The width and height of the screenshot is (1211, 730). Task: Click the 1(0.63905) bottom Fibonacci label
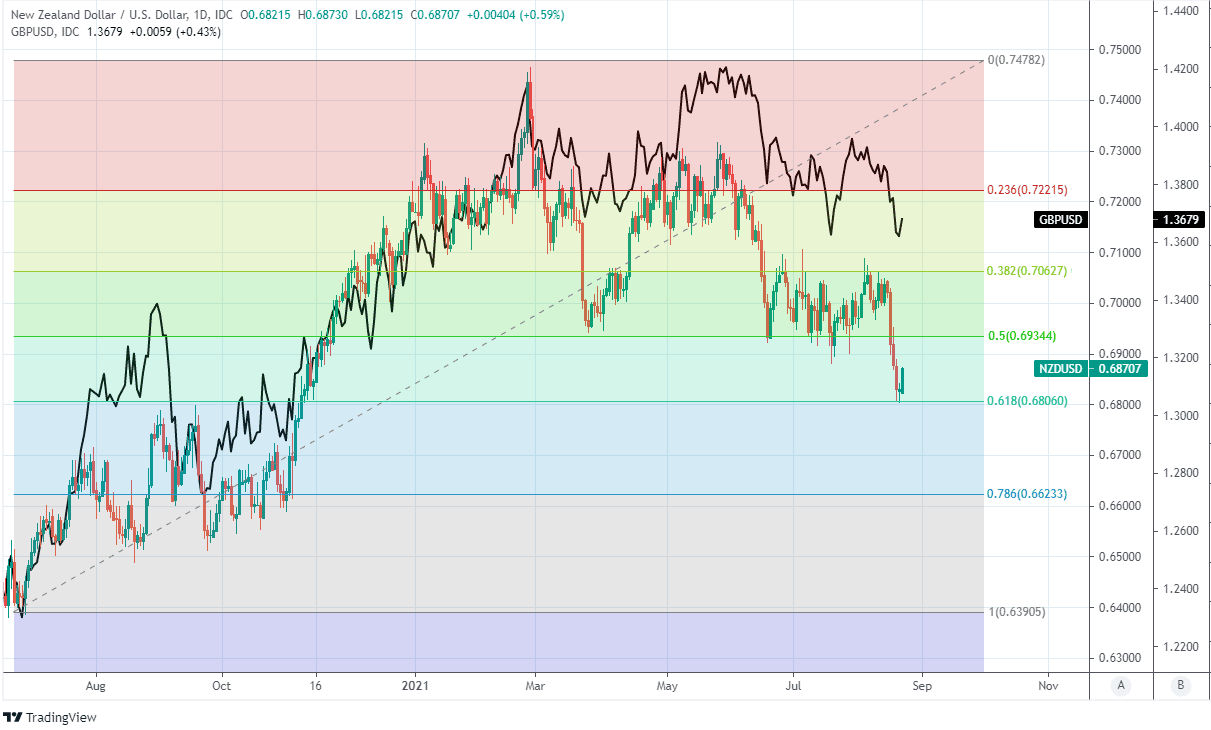coord(1016,610)
